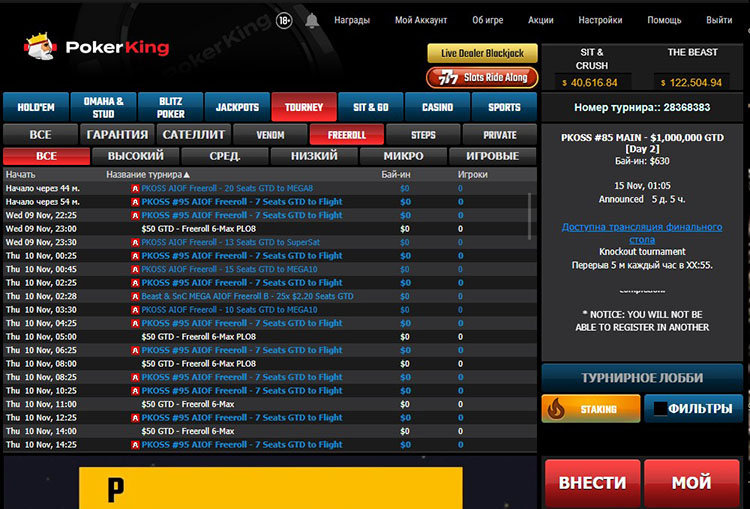Click Выйти to log out
This screenshot has width=750, height=509.
[719, 20]
